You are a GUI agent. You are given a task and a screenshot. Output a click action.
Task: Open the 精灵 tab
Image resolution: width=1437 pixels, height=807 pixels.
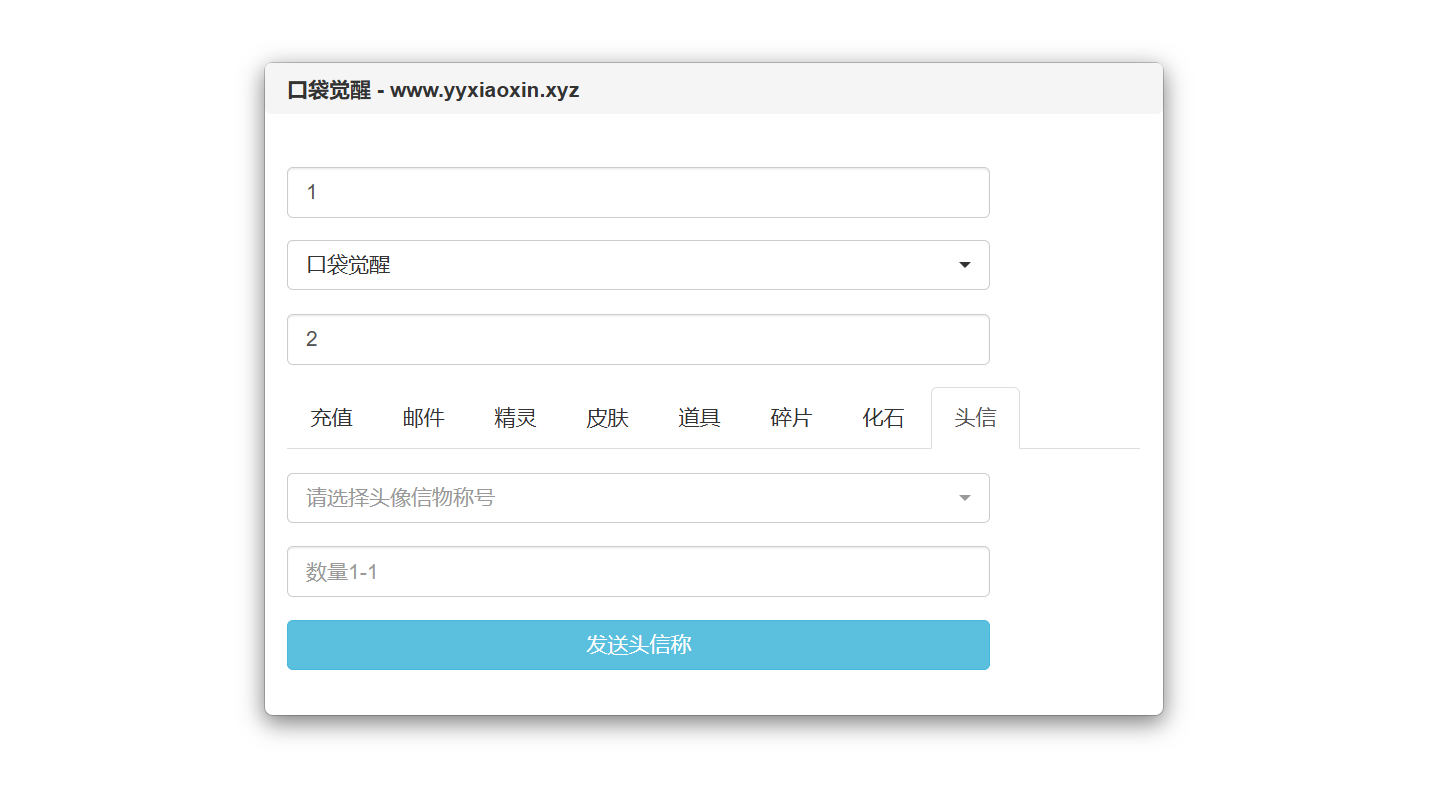coord(515,417)
